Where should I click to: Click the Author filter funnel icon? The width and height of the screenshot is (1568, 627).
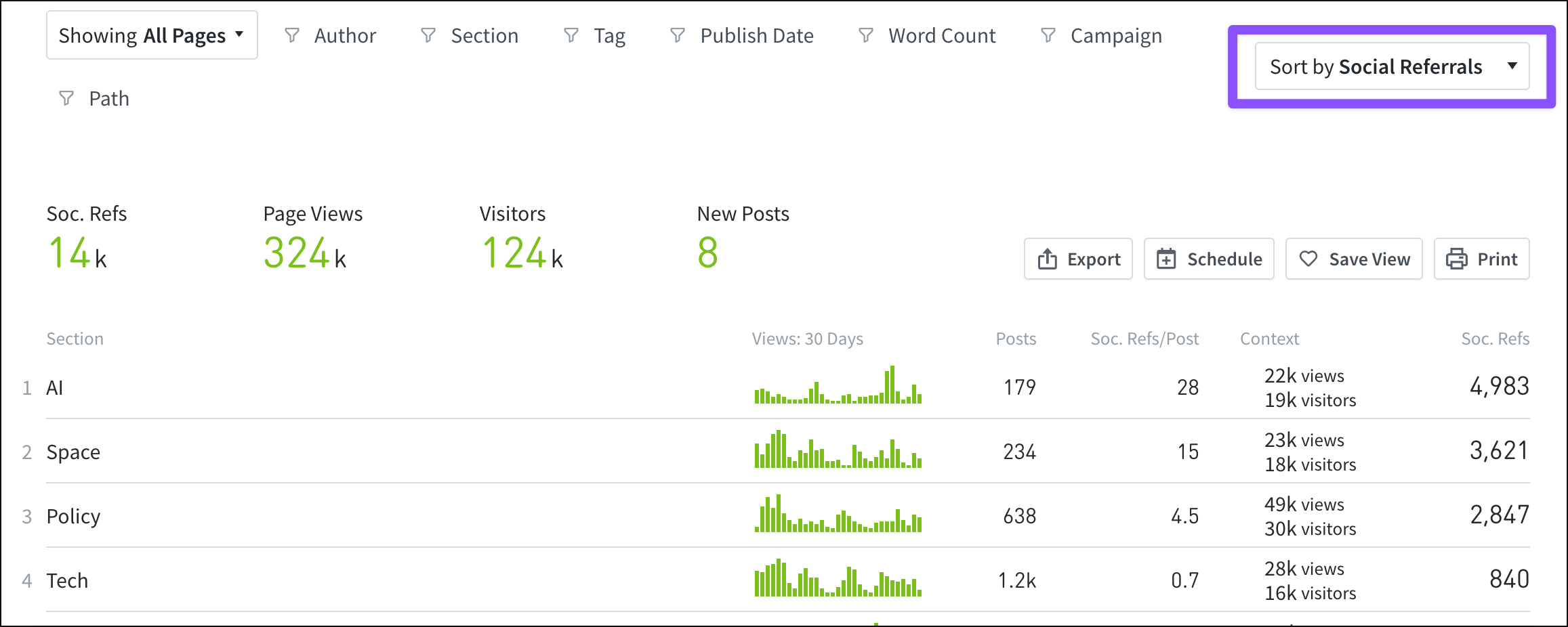tap(292, 35)
